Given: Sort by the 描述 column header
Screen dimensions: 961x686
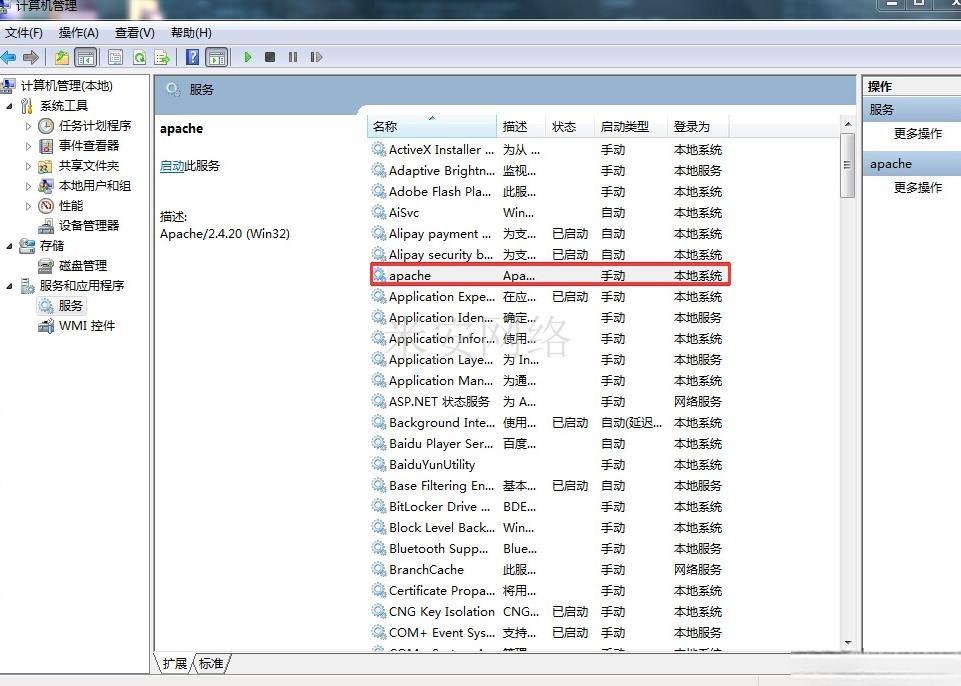Looking at the screenshot, I should pos(520,126).
